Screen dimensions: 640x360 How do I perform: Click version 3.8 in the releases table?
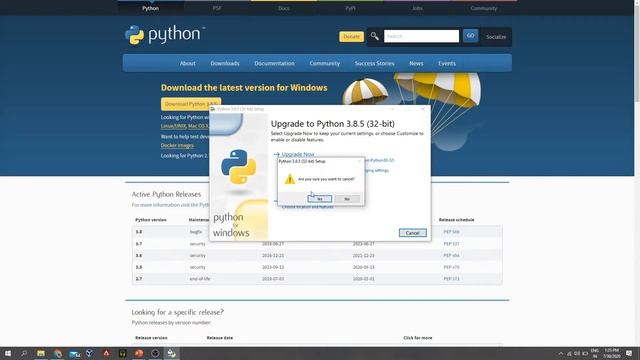click(x=139, y=232)
